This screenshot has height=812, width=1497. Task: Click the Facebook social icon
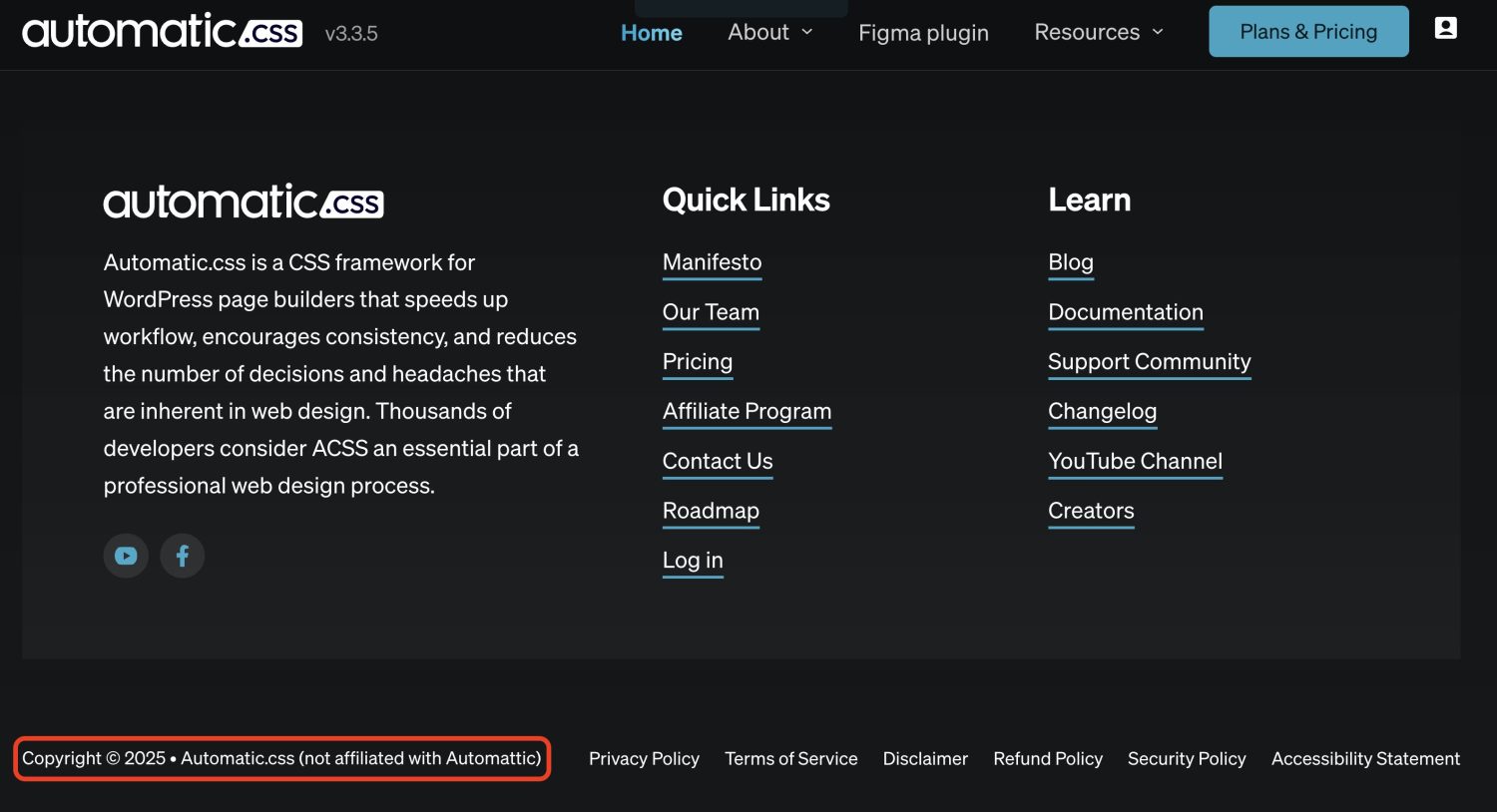[182, 556]
